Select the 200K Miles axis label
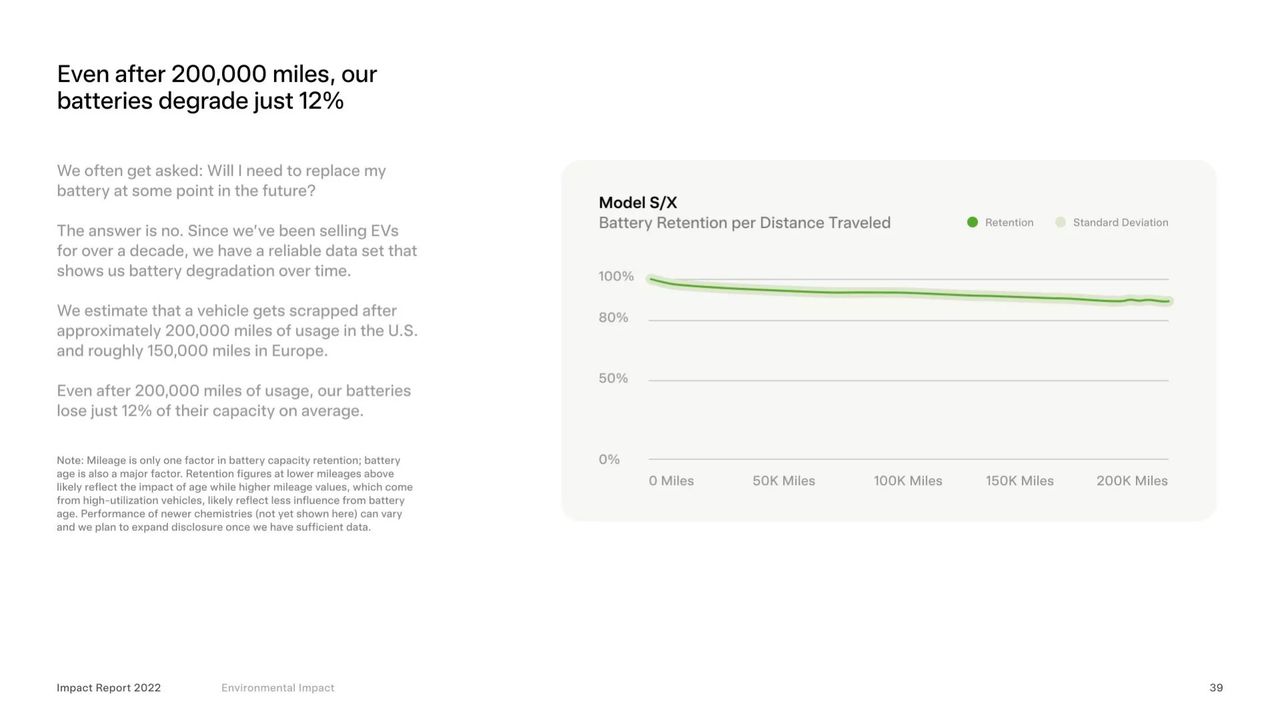 [x=1132, y=481]
